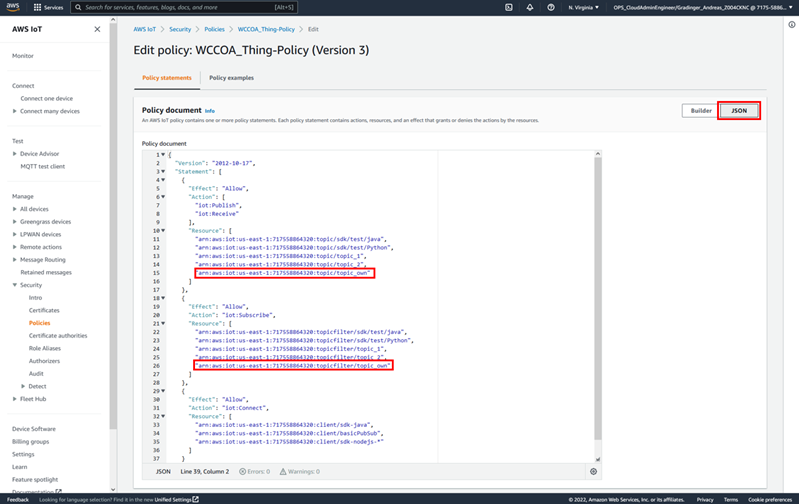Click the code editor vertical scrollbar
The height and width of the screenshot is (504, 800).
pos(597,300)
